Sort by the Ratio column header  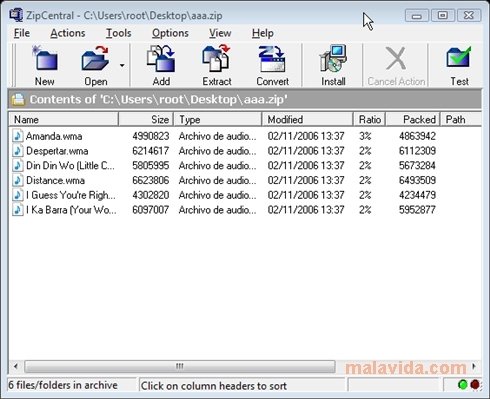point(369,119)
